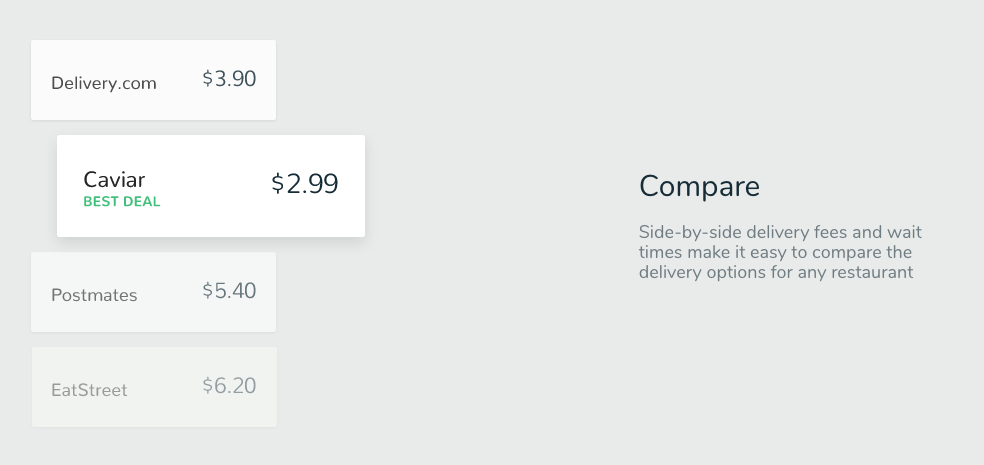Click the $5.40 Postmates fee
Image resolution: width=984 pixels, height=465 pixels.
click(229, 291)
